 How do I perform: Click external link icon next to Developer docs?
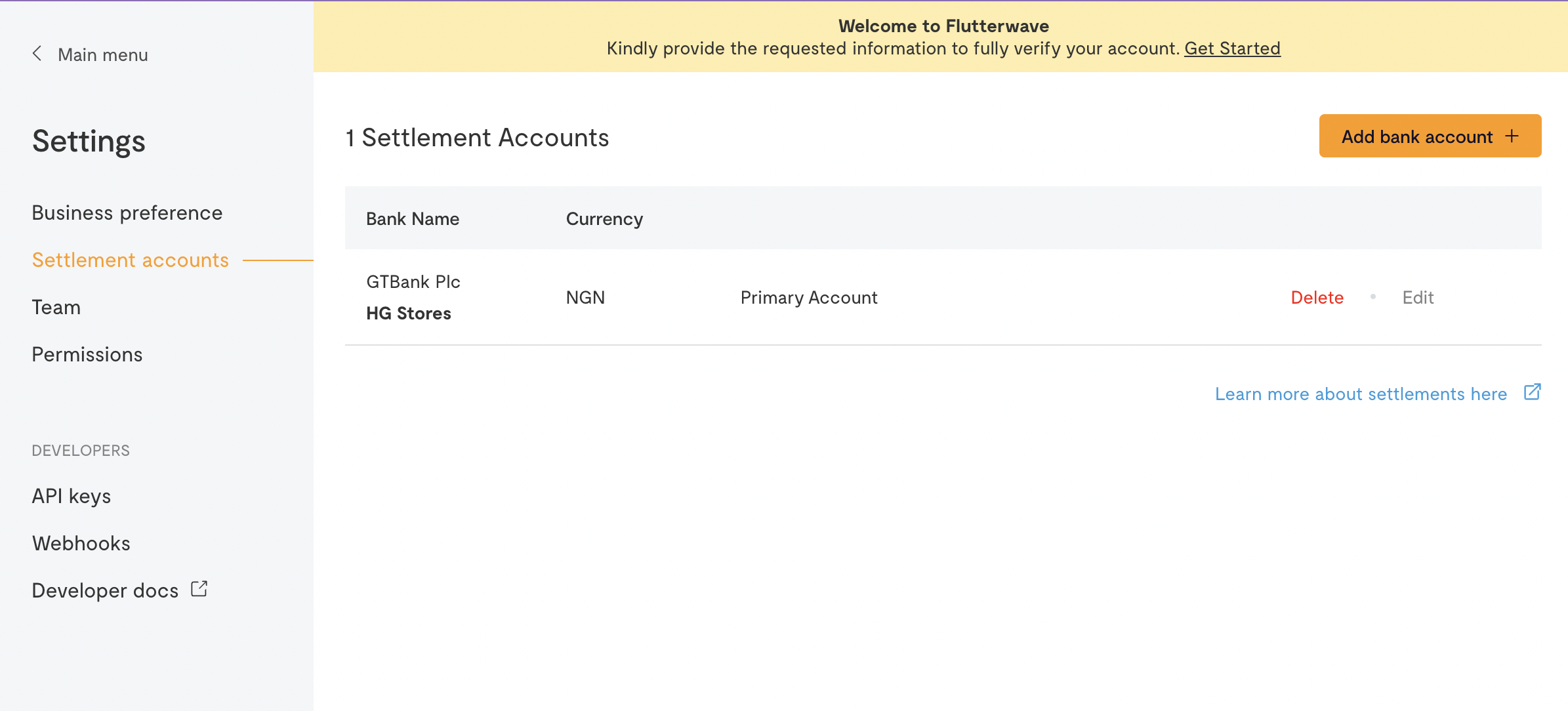point(199,589)
